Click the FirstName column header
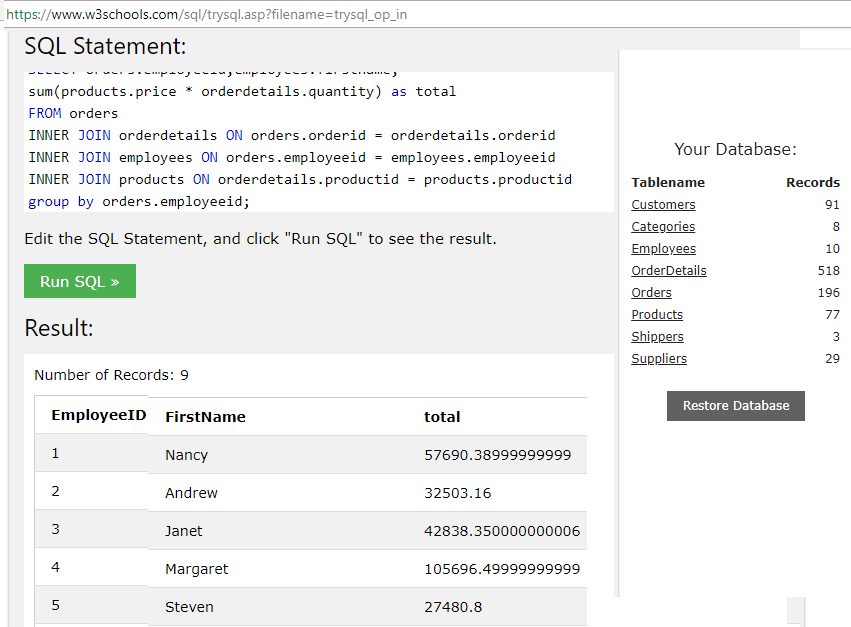The image size is (851, 627). click(x=205, y=417)
